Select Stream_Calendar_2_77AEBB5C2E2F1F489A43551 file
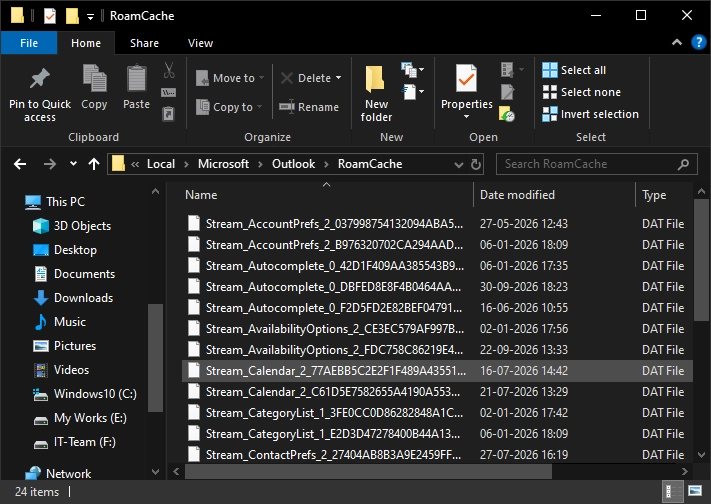The height and width of the screenshot is (504, 711). pos(437,371)
